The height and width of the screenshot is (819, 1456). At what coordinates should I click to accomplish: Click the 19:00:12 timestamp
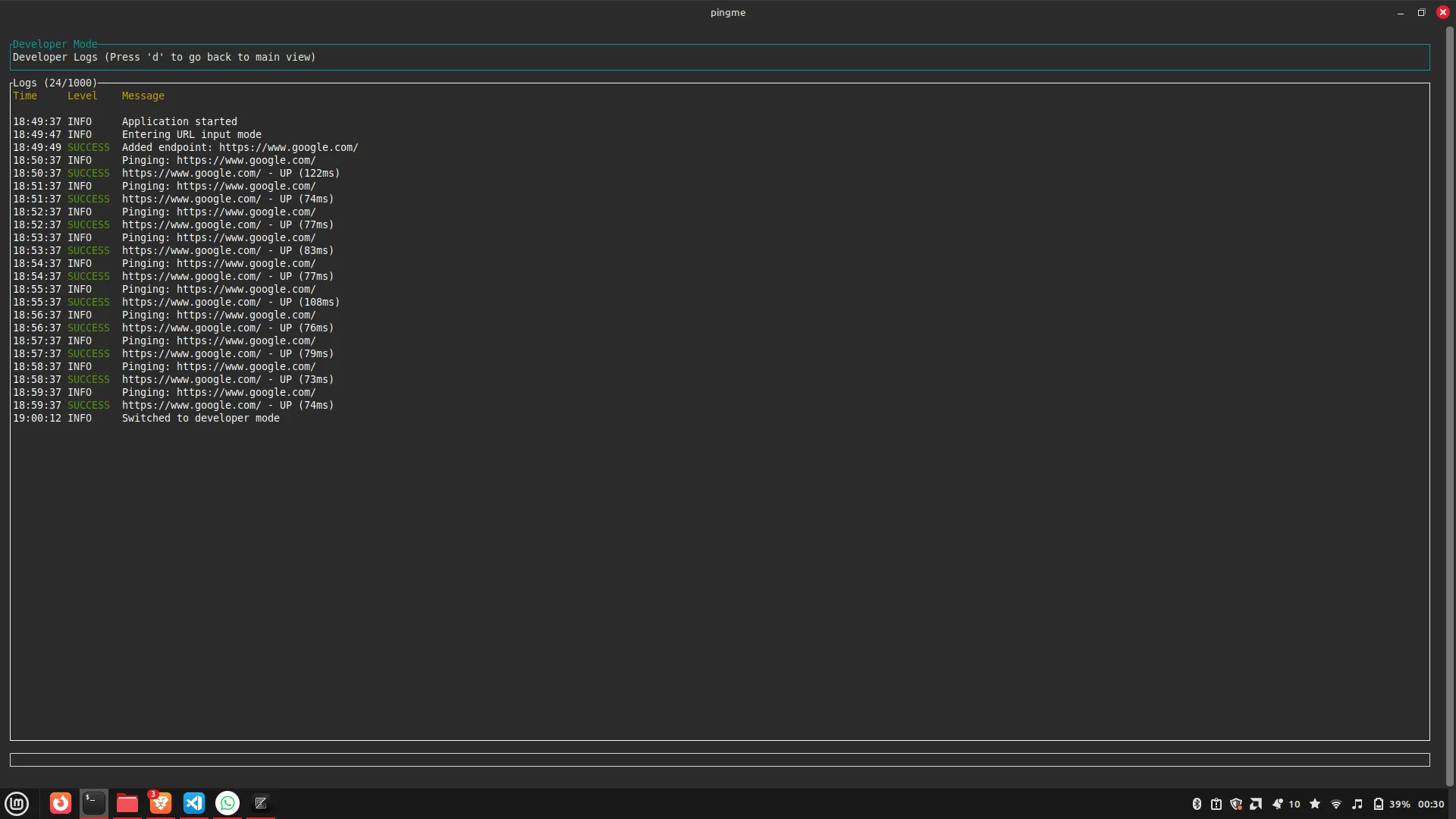coord(37,418)
